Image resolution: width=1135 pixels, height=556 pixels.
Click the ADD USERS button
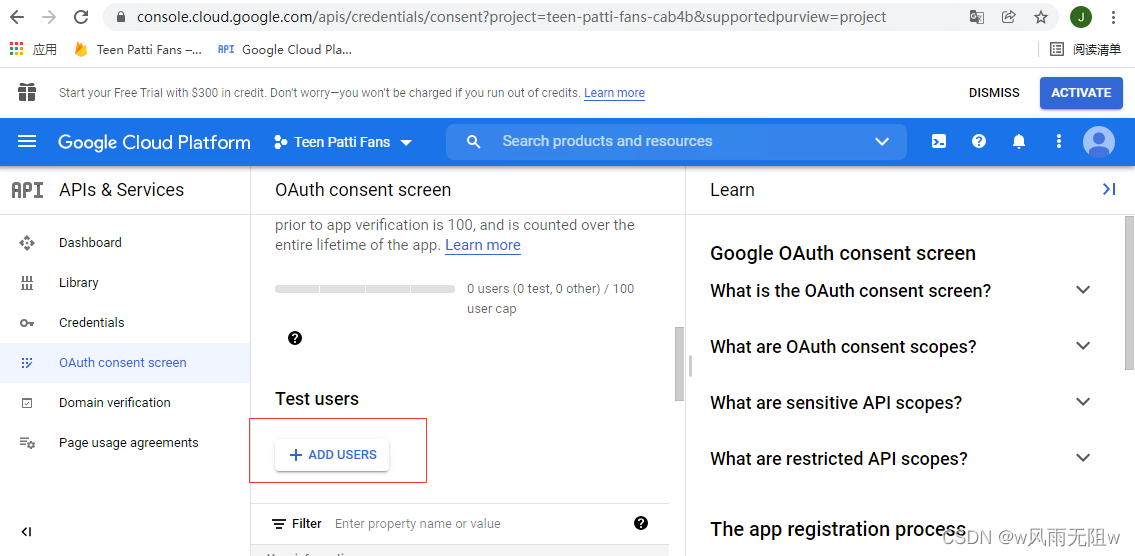point(332,455)
